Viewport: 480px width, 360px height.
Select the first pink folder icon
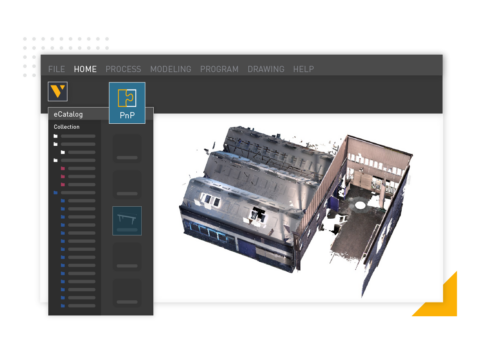coord(63,168)
